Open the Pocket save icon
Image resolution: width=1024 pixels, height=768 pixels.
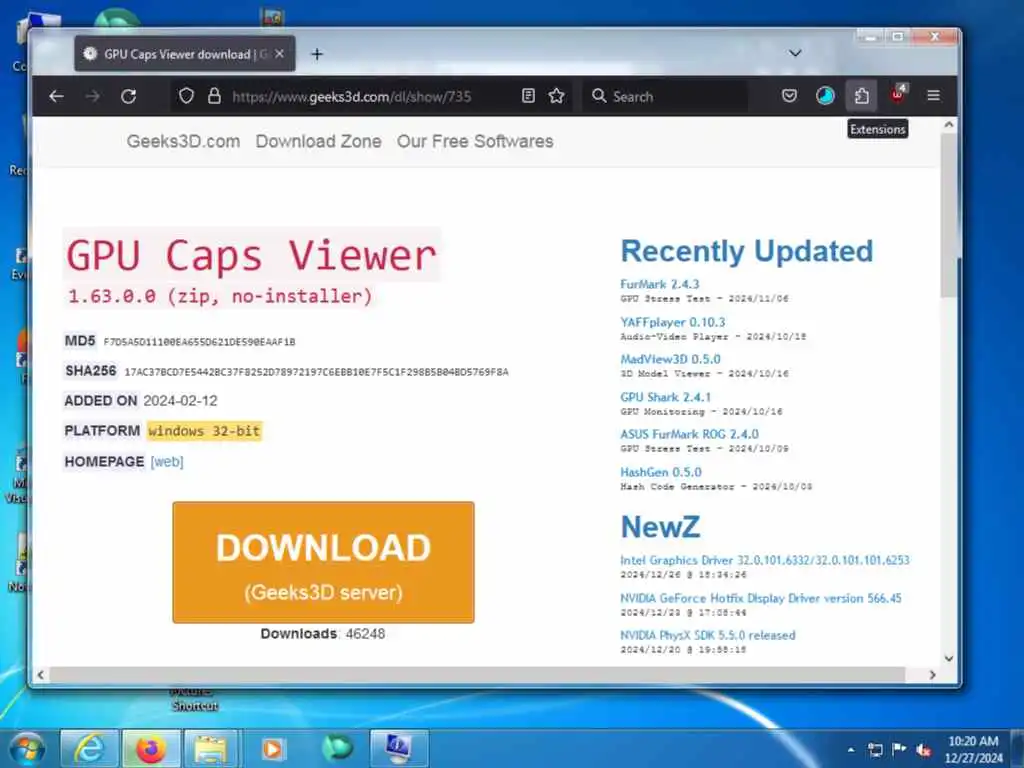pos(789,96)
